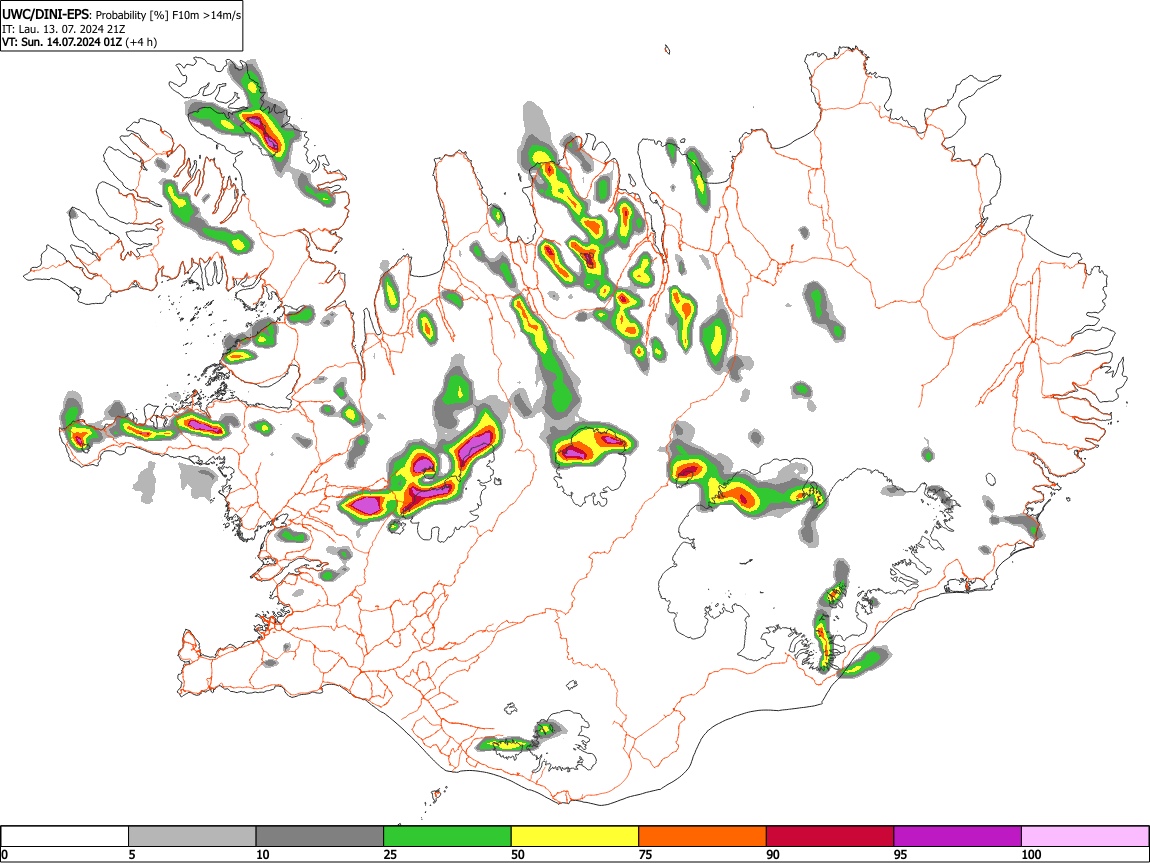This screenshot has width=1150, height=863.
Task: Click the UWC/DINI-EPS title text
Action: tap(45, 15)
